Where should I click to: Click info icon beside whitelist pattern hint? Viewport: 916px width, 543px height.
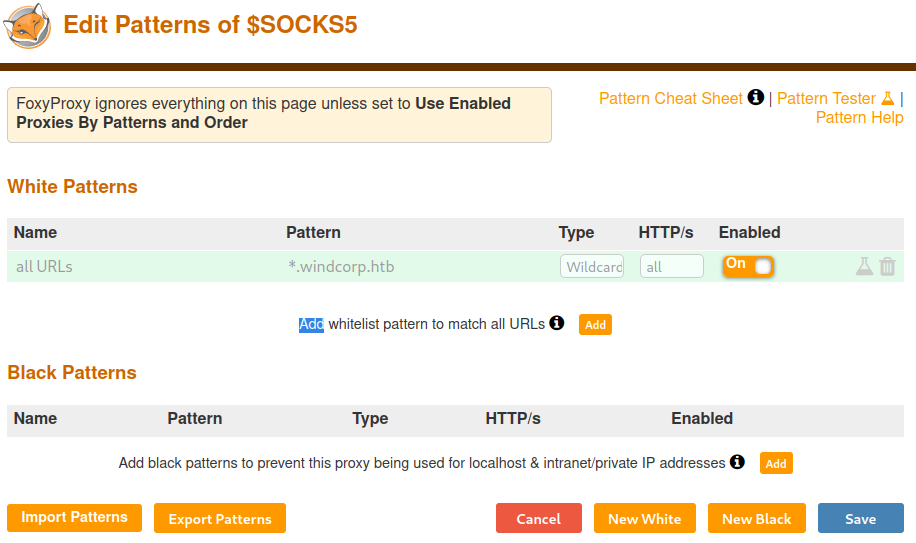(x=557, y=323)
